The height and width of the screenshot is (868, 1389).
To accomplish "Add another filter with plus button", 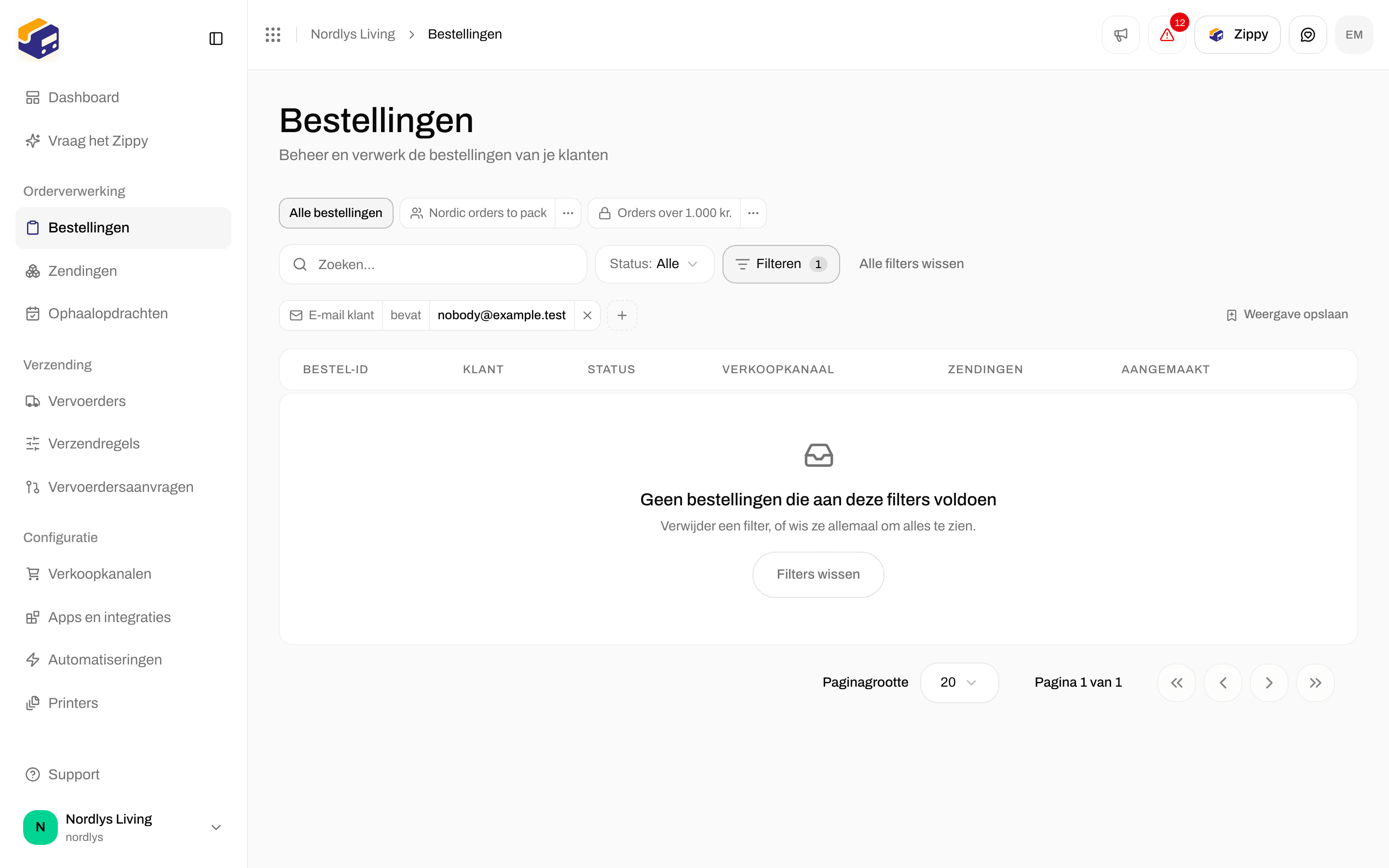I will coord(622,315).
